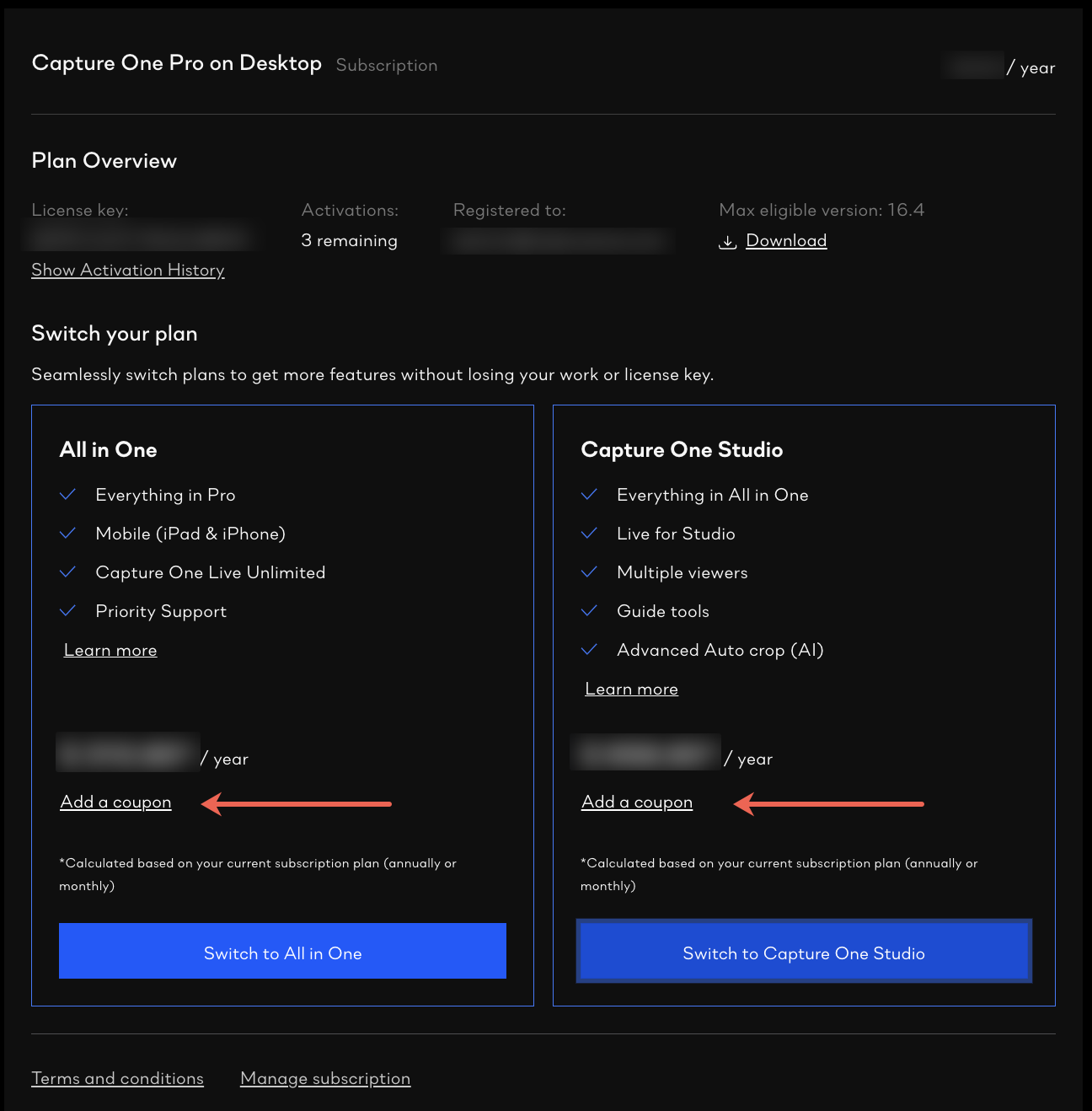Click the checkmark beside Mobile (iPad & iPhone)
This screenshot has height=1111, width=1092.
(x=68, y=533)
